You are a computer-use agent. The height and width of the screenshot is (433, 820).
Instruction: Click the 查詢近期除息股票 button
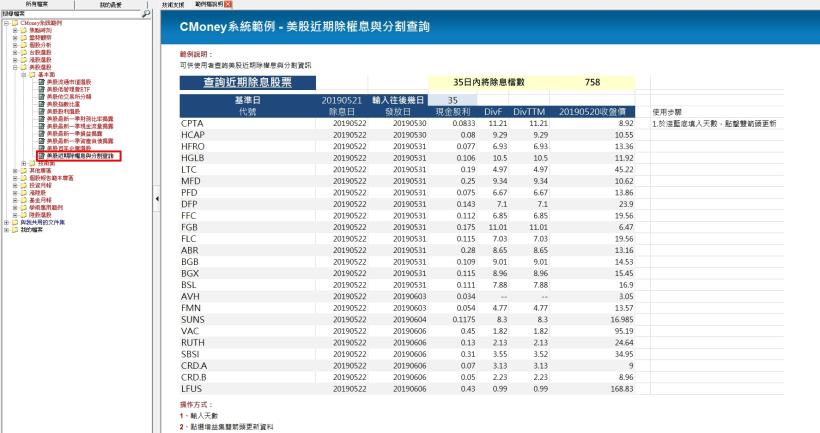pyautogui.click(x=247, y=83)
